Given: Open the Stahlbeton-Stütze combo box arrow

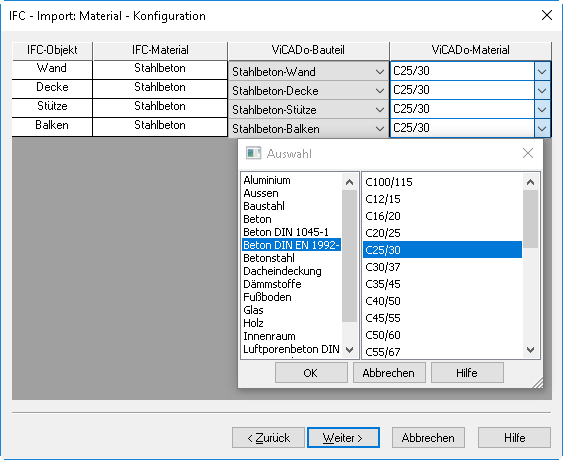Looking at the screenshot, I should click(380, 110).
